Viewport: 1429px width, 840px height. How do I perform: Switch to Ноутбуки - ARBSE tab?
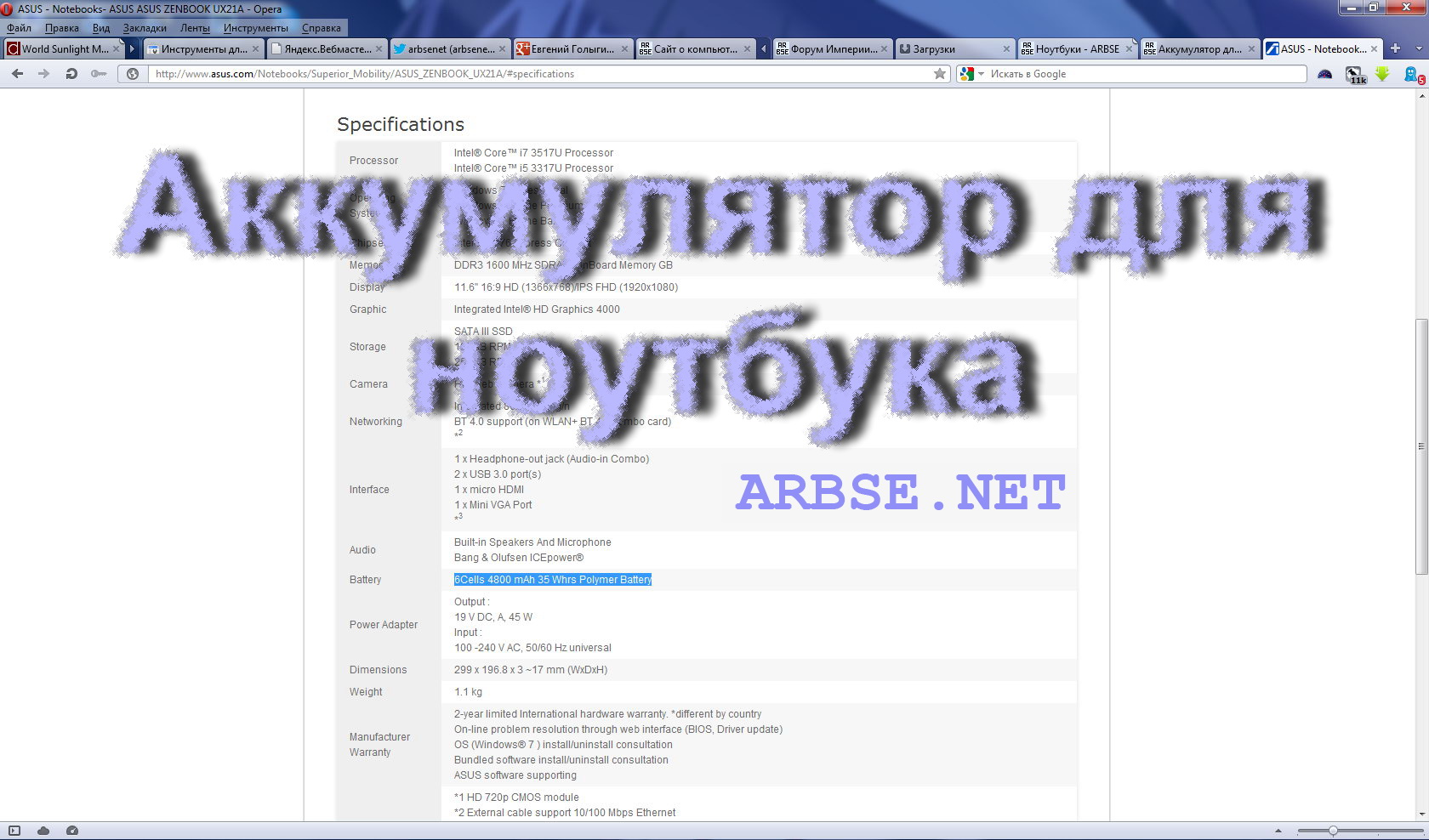[x=1078, y=49]
